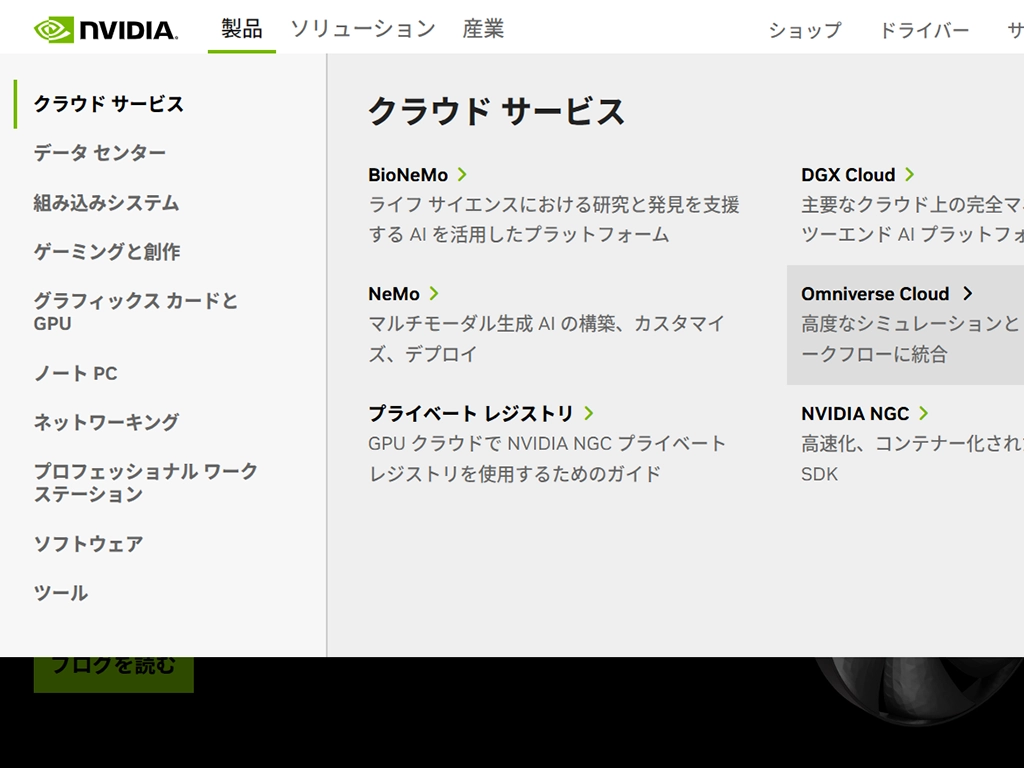1024x768 pixels.
Task: Click DGX Cloud description 主要なクラウド上の完全
Action: tap(912, 219)
